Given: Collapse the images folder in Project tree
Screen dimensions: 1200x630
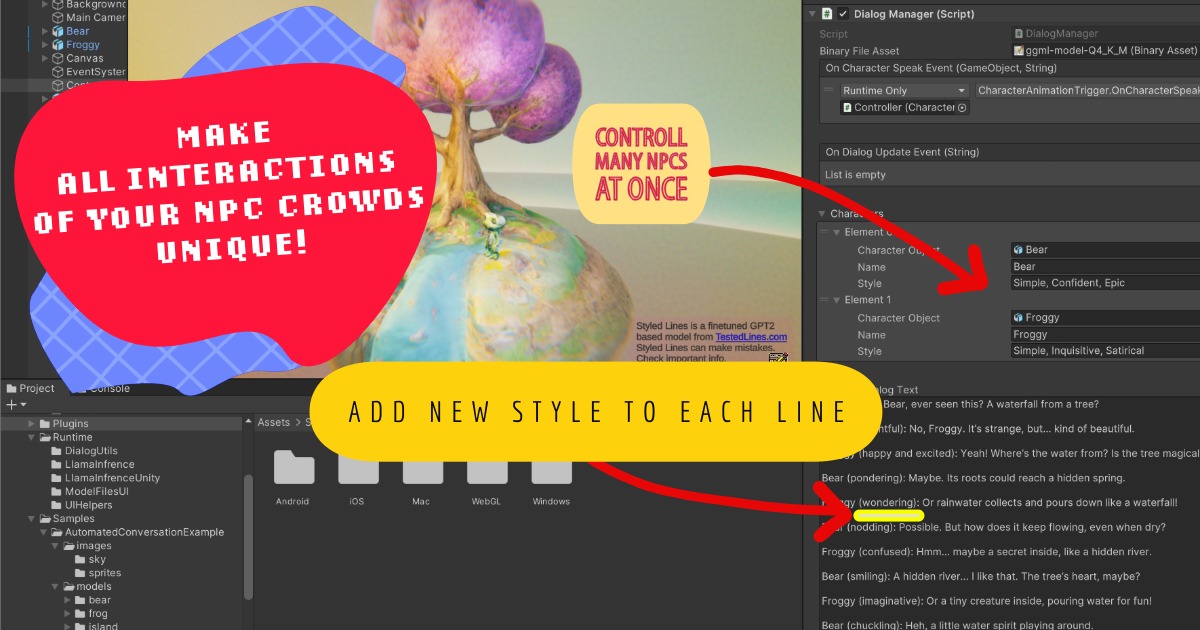Looking at the screenshot, I should (56, 546).
